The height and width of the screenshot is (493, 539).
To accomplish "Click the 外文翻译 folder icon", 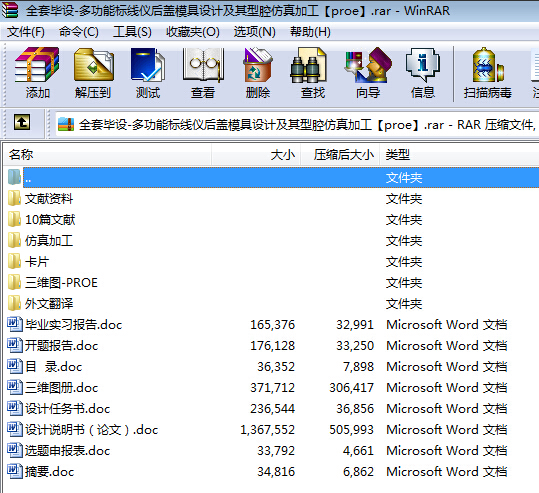I will tap(14, 303).
